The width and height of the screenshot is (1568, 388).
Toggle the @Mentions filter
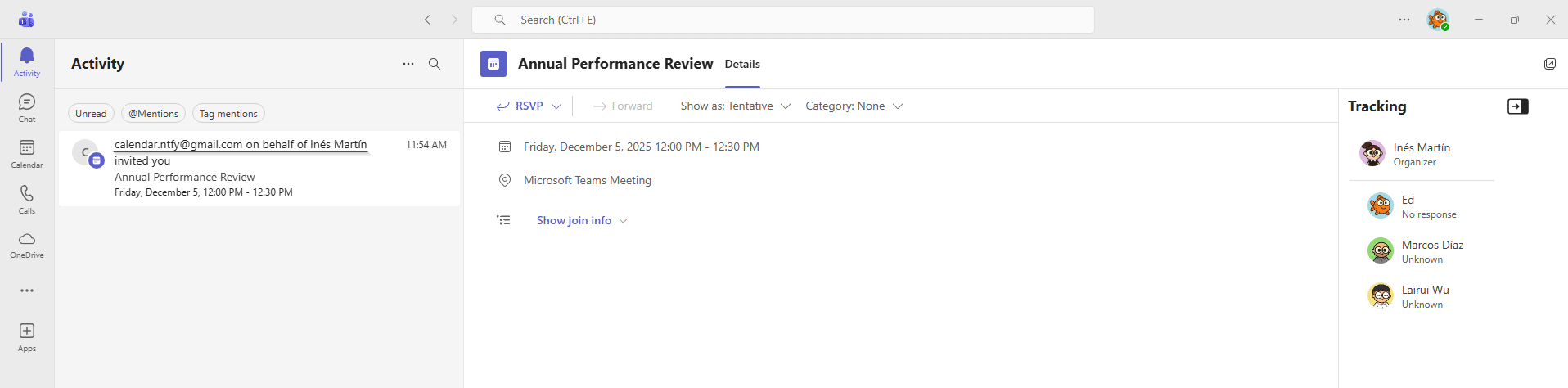click(153, 114)
